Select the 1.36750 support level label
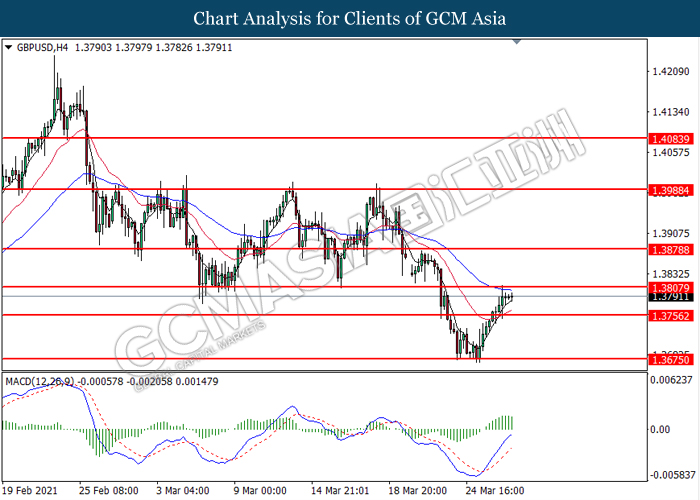The image size is (700, 500). (x=671, y=360)
